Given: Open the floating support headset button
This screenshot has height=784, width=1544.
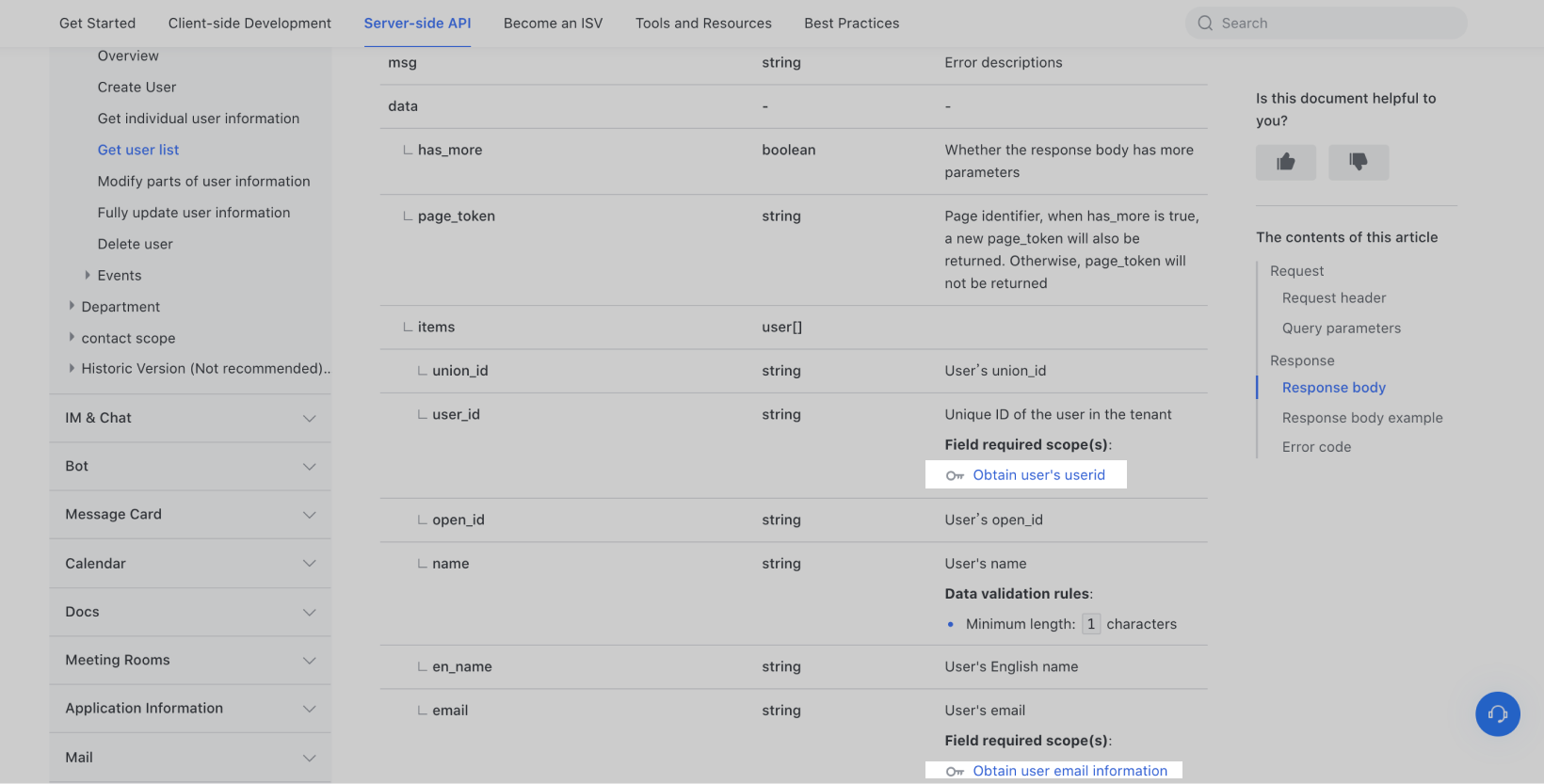Looking at the screenshot, I should coord(1498,714).
